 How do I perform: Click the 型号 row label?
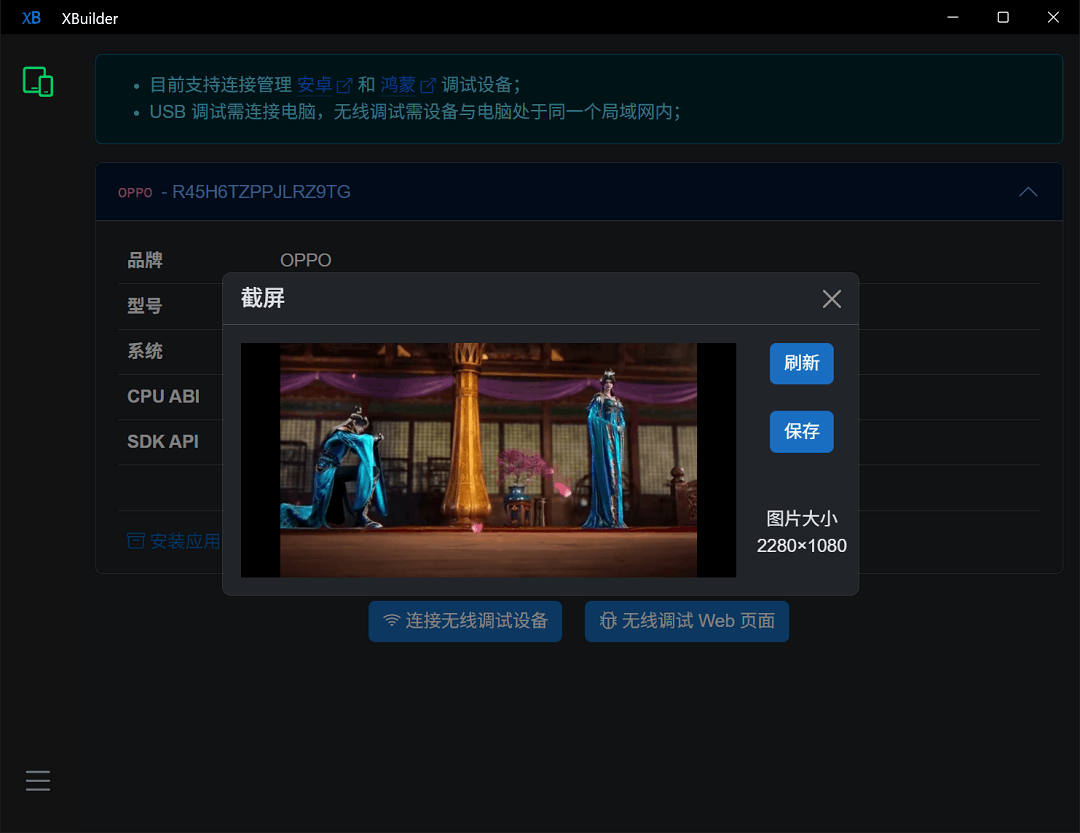coord(145,305)
